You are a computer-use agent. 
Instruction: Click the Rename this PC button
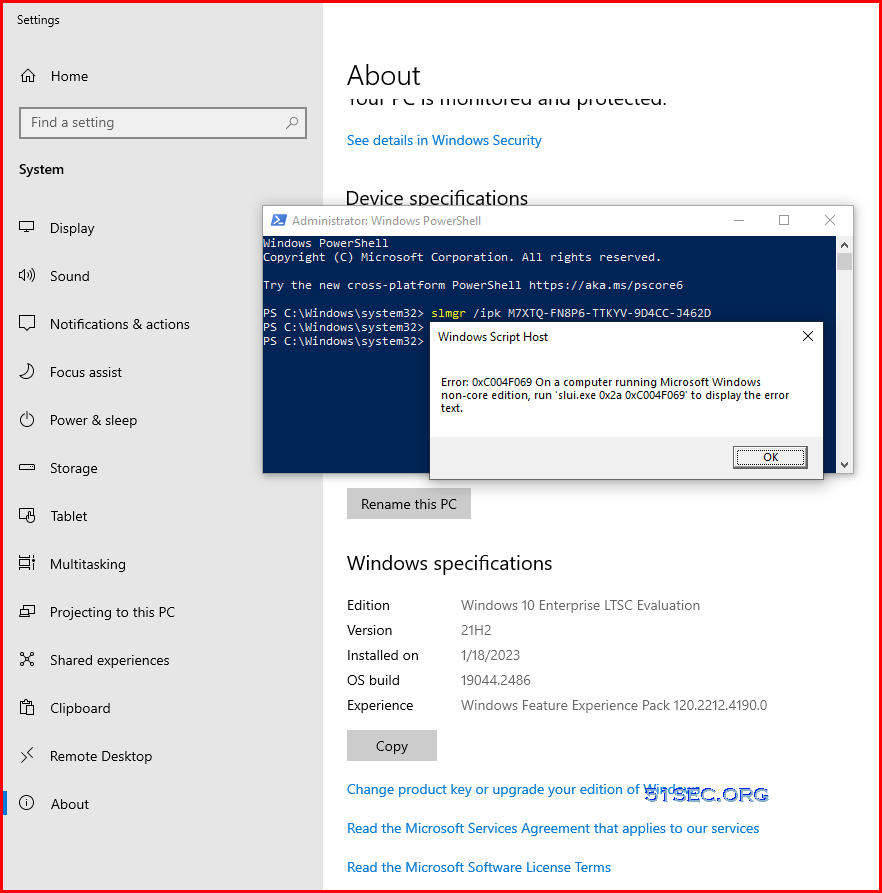(x=409, y=503)
